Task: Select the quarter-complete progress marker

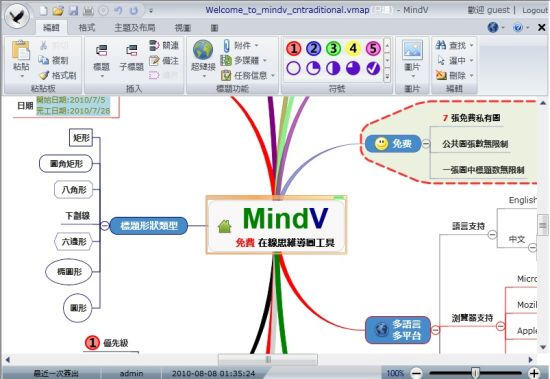Action: pos(313,68)
